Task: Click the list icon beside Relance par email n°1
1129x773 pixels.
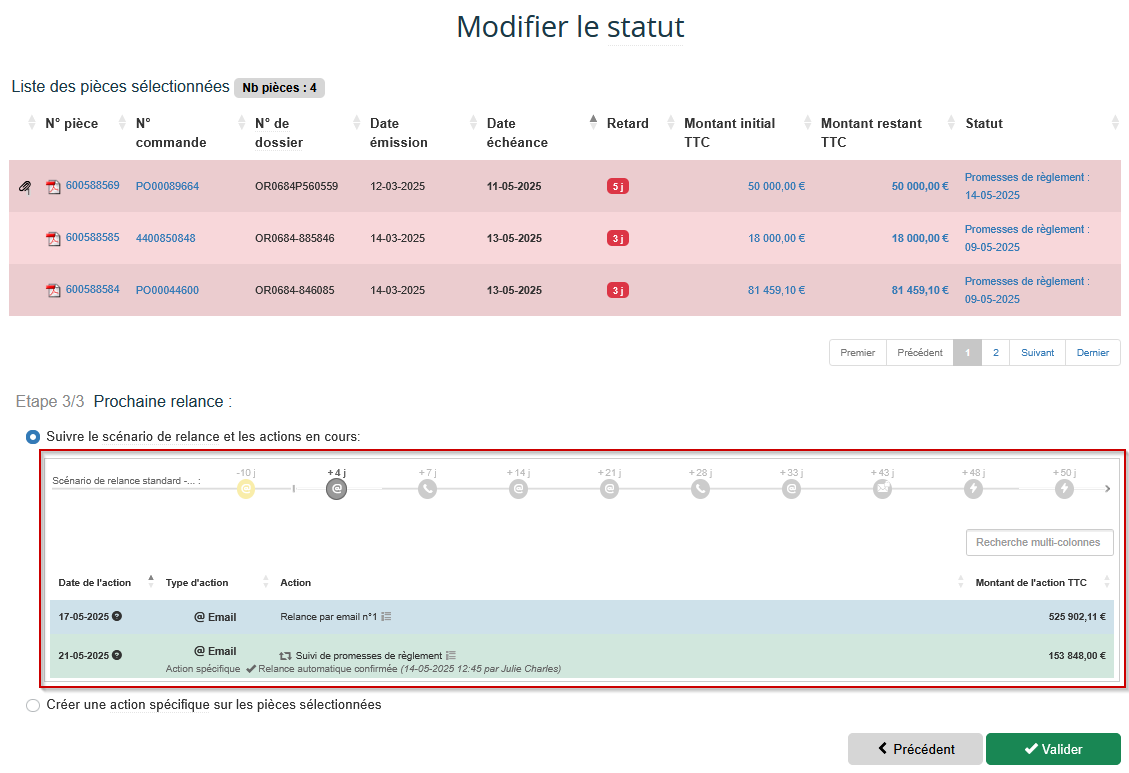Action: pyautogui.click(x=386, y=617)
